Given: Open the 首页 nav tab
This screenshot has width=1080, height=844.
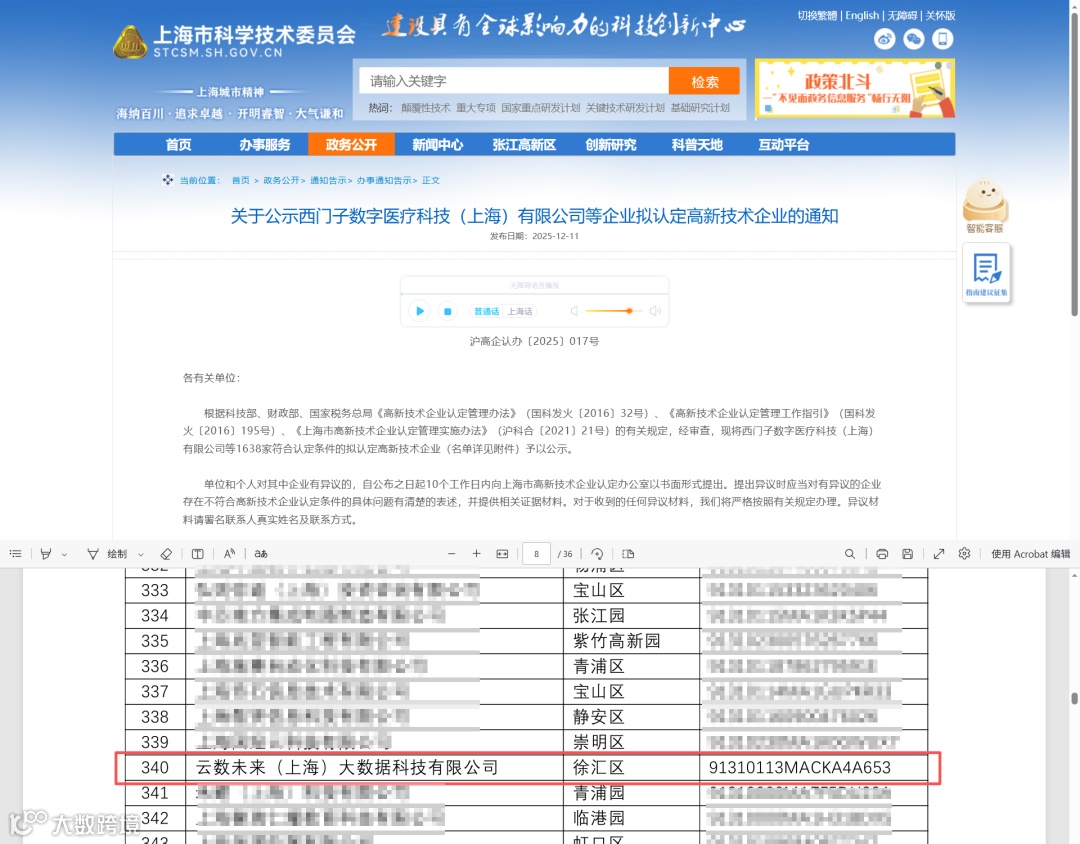Looking at the screenshot, I should click(178, 145).
